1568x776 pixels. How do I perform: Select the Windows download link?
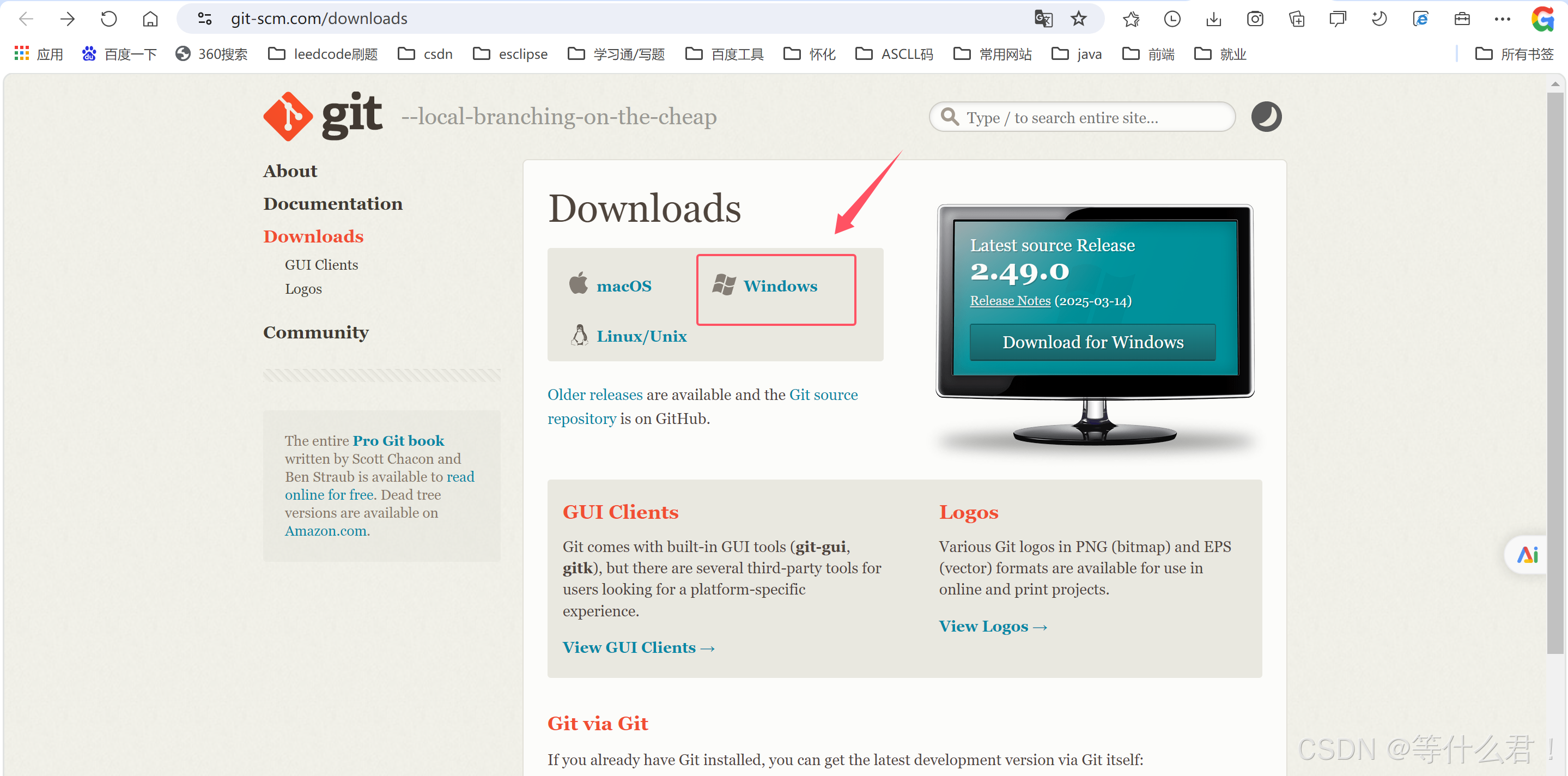coord(779,286)
